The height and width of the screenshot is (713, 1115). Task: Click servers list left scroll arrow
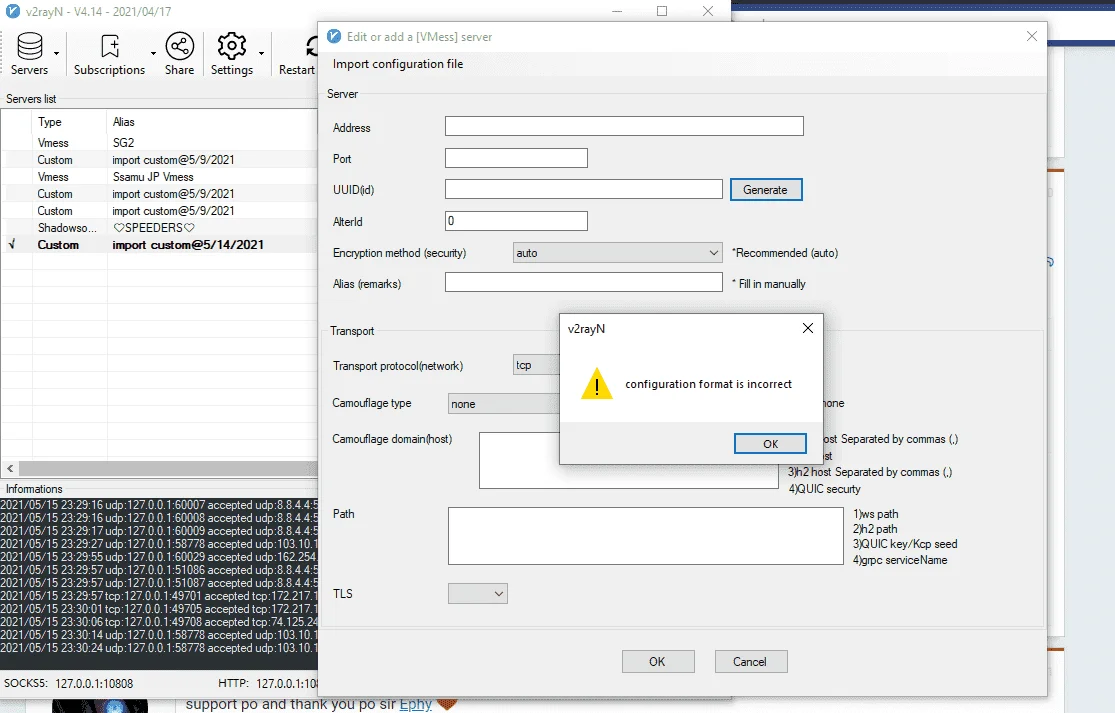tap(10, 468)
